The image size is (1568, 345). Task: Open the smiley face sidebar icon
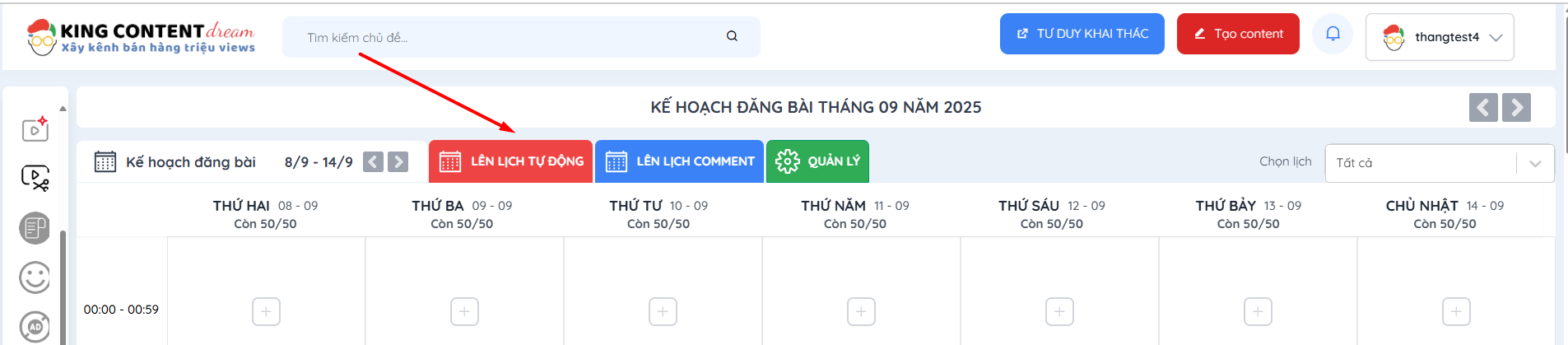coord(35,277)
